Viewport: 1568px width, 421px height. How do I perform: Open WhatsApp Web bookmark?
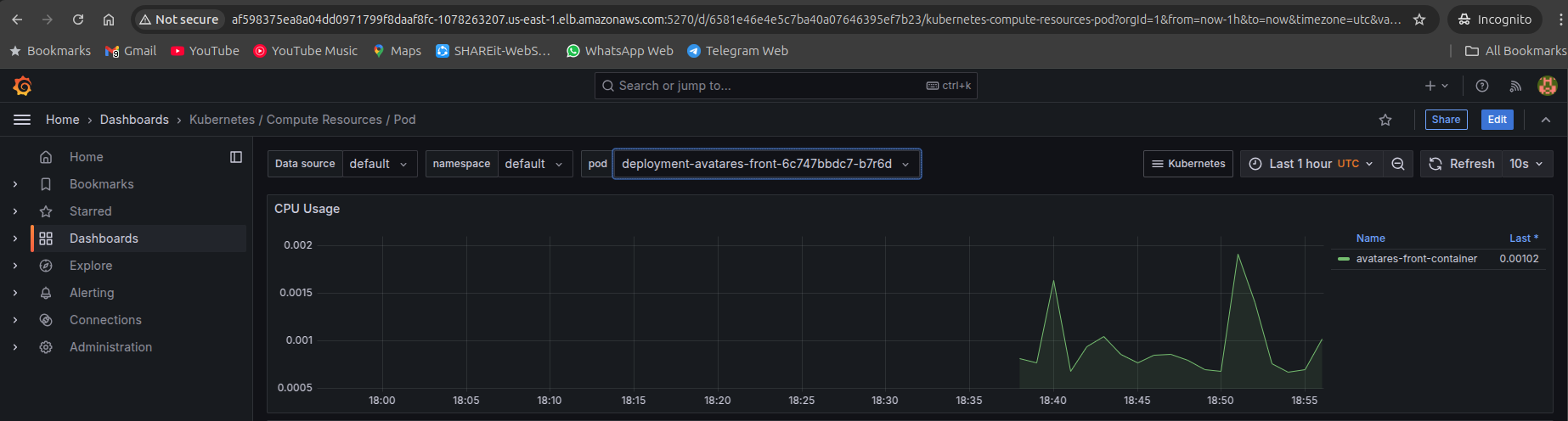point(620,51)
